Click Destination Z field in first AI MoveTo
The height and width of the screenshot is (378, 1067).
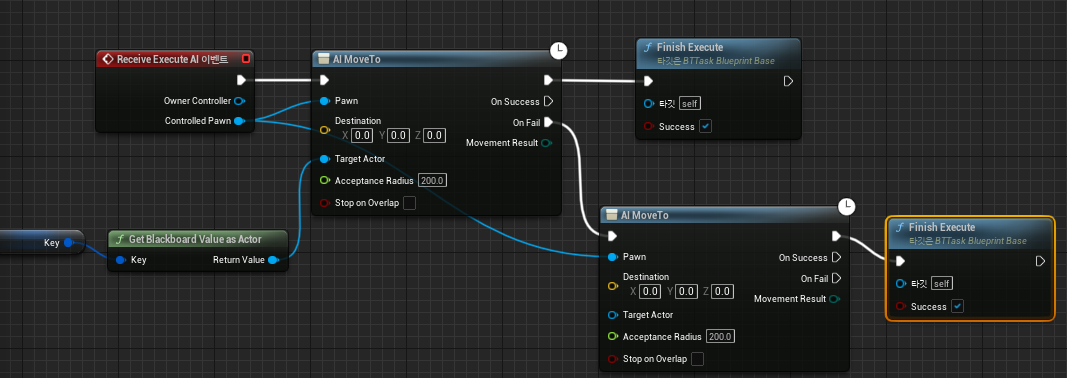pos(435,136)
